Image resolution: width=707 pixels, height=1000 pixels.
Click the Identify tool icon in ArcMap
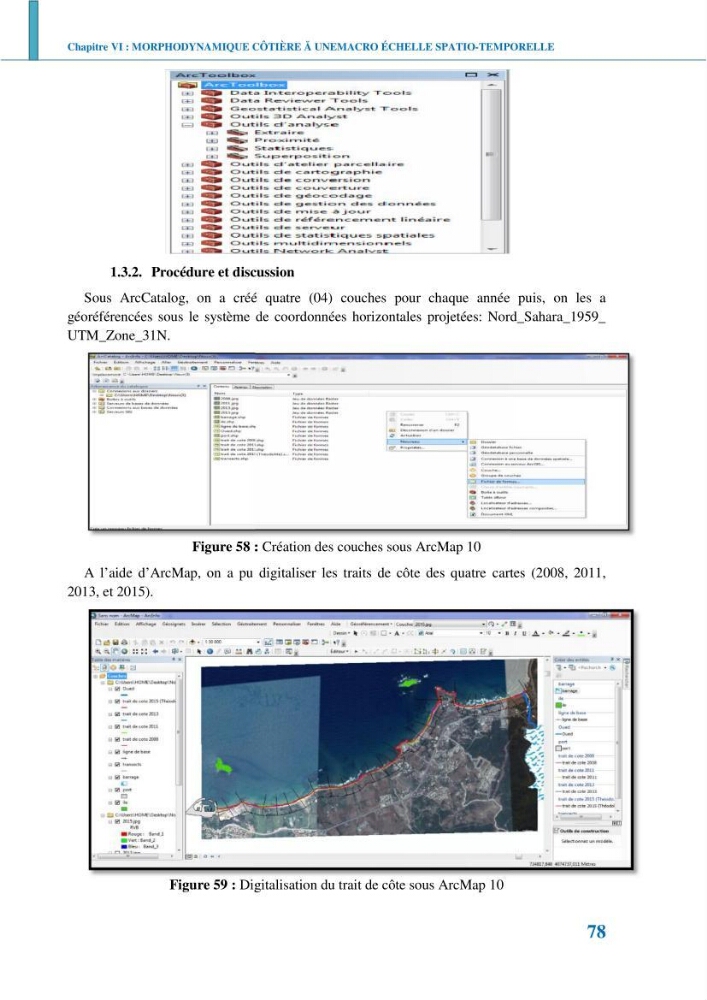coord(210,651)
